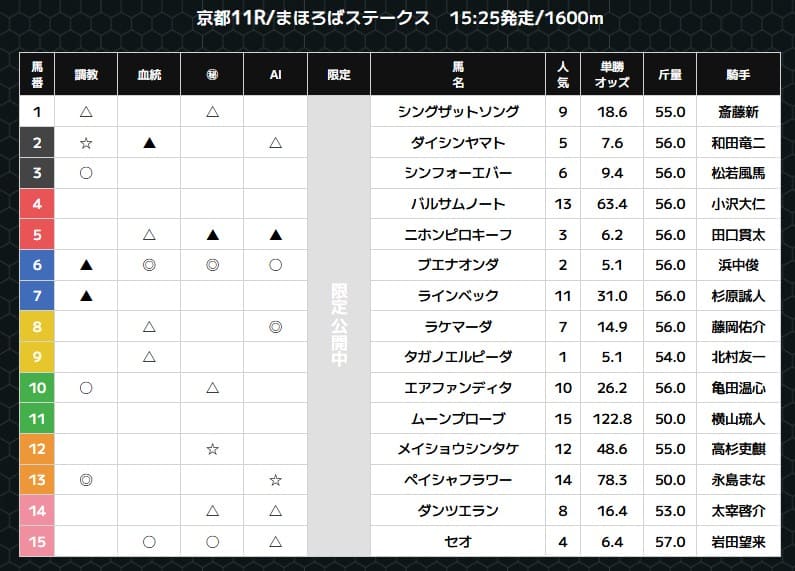Image resolution: width=795 pixels, height=571 pixels.
Task: Click the star mark in horse 2's 調教 cell
Action: (x=86, y=143)
